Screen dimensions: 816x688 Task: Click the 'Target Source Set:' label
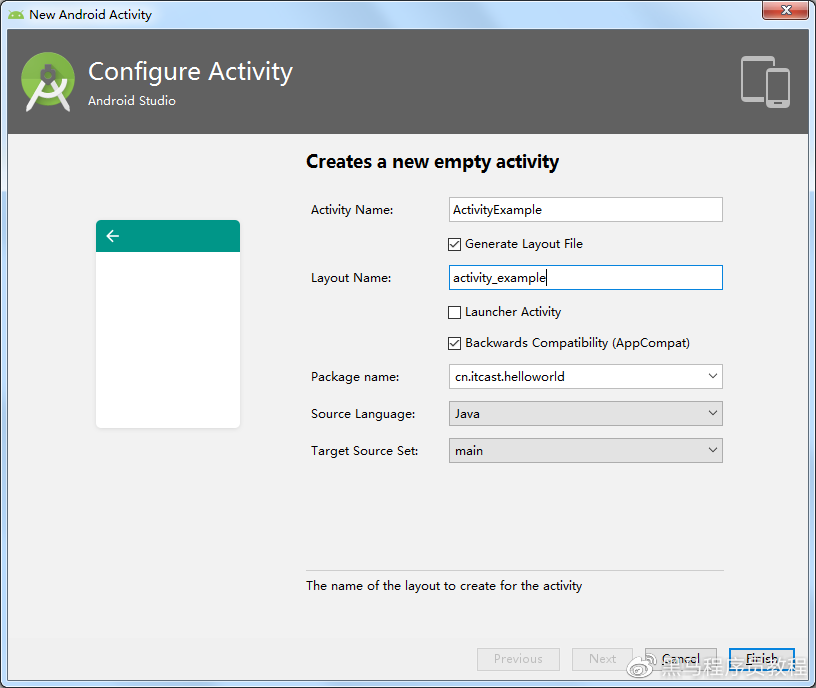coord(364,451)
